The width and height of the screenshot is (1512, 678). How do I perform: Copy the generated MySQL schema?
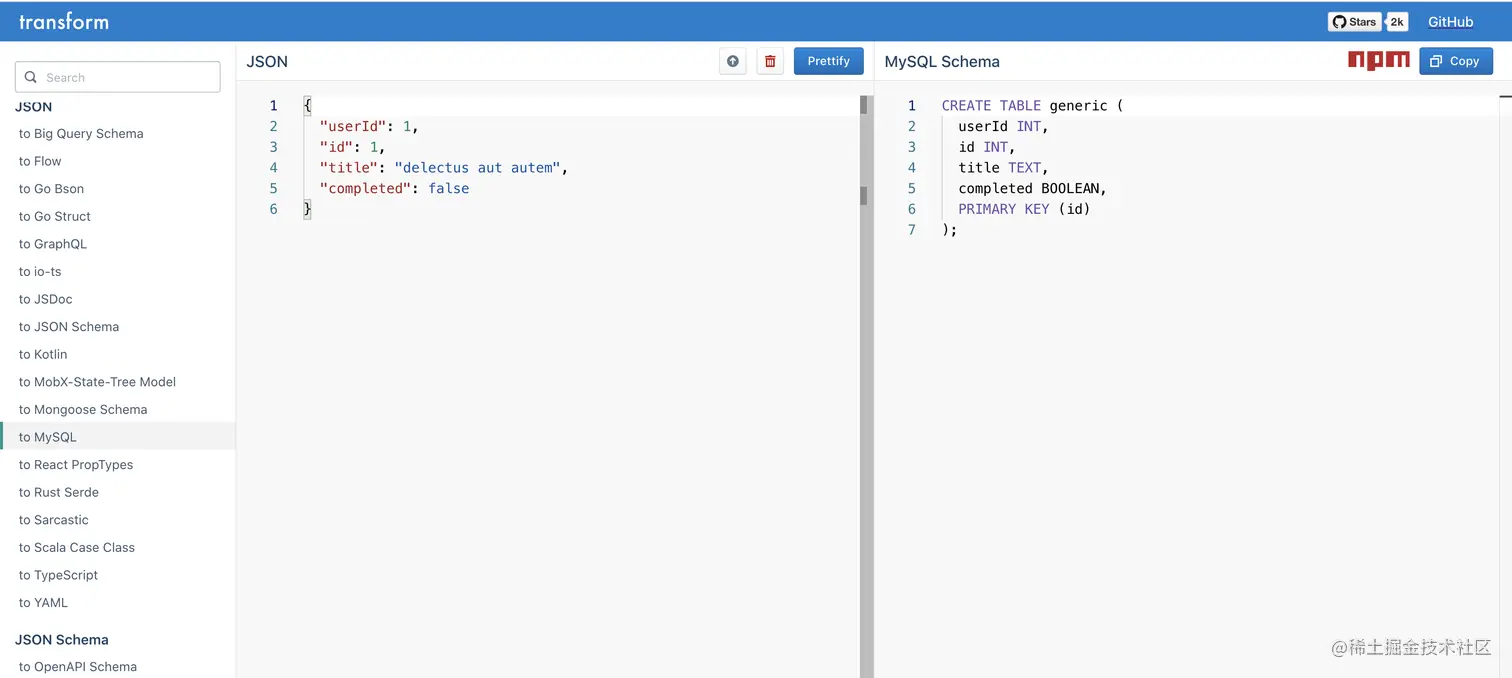(1456, 61)
